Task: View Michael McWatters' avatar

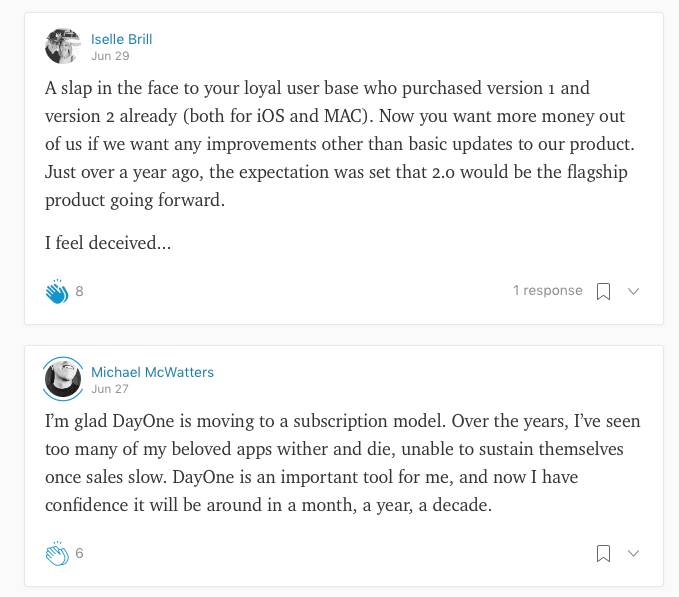Action: [63, 379]
